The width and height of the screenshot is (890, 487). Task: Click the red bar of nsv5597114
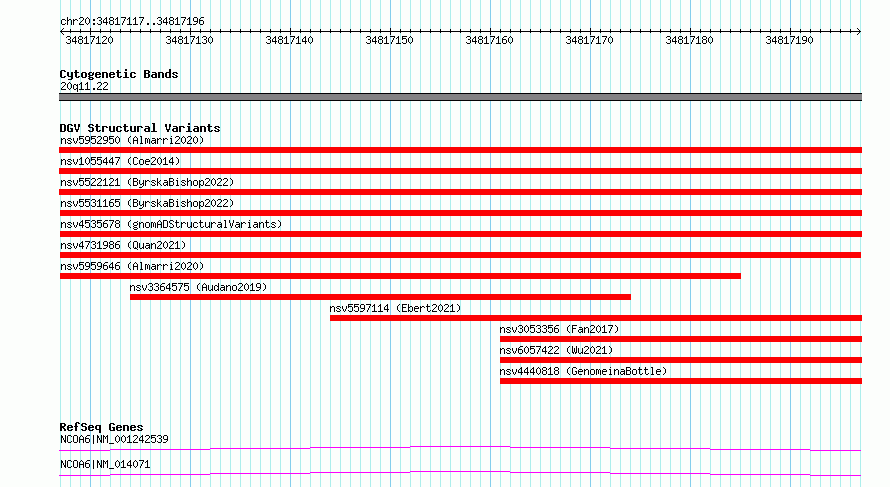tap(596, 318)
